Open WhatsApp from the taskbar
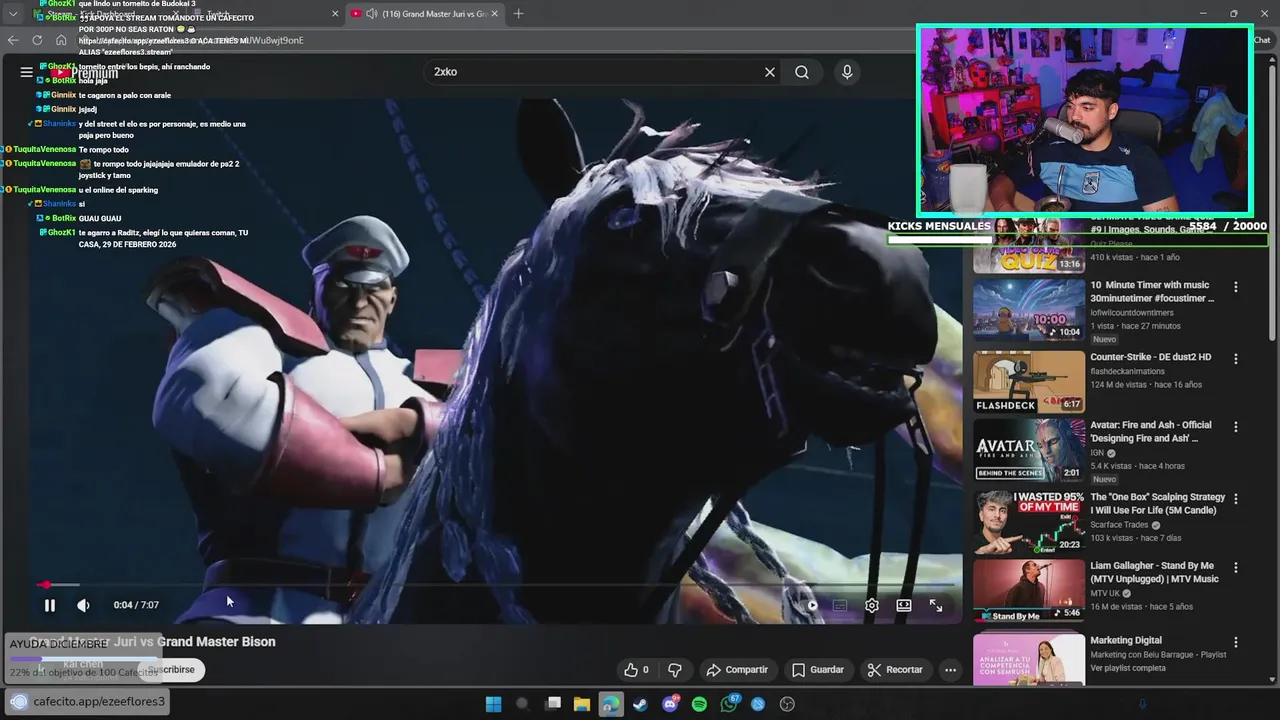This screenshot has height=720, width=1280. tap(729, 704)
